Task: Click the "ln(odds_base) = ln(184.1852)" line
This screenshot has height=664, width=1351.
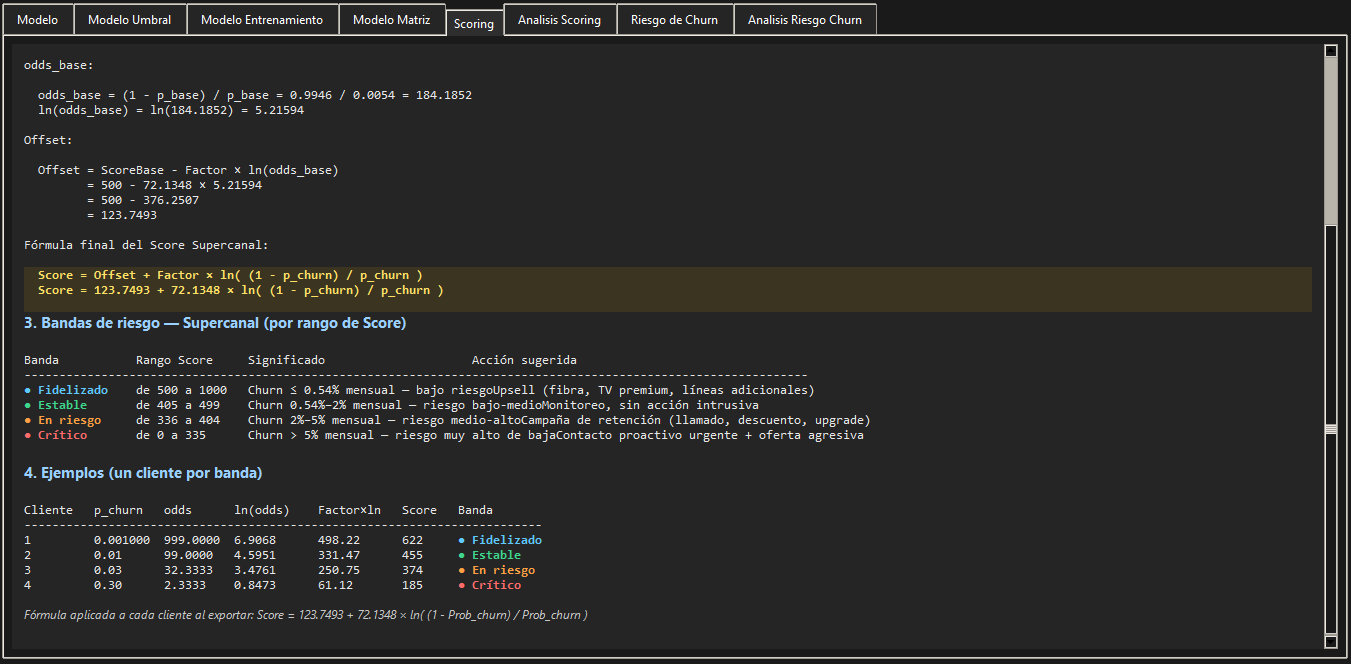Action: pos(171,110)
